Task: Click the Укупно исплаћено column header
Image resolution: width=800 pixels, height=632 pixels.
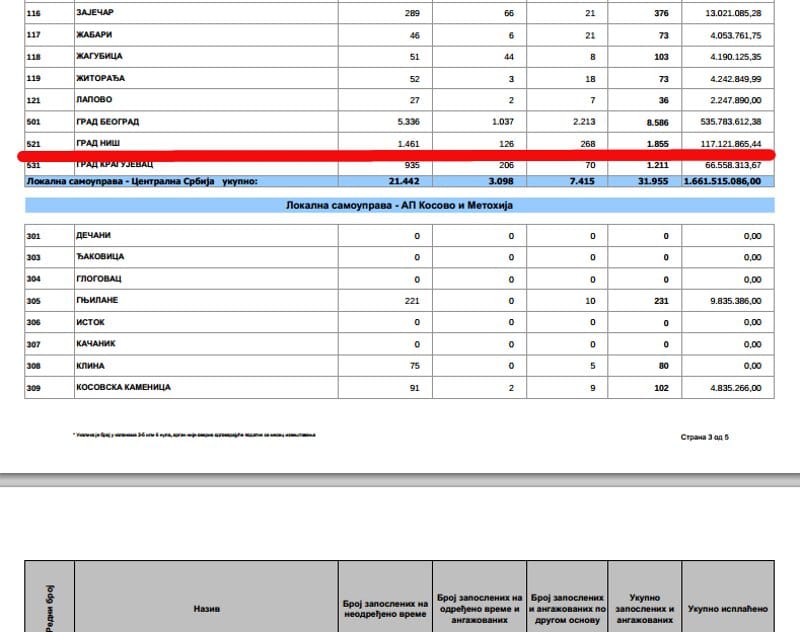Action: [x=727, y=607]
